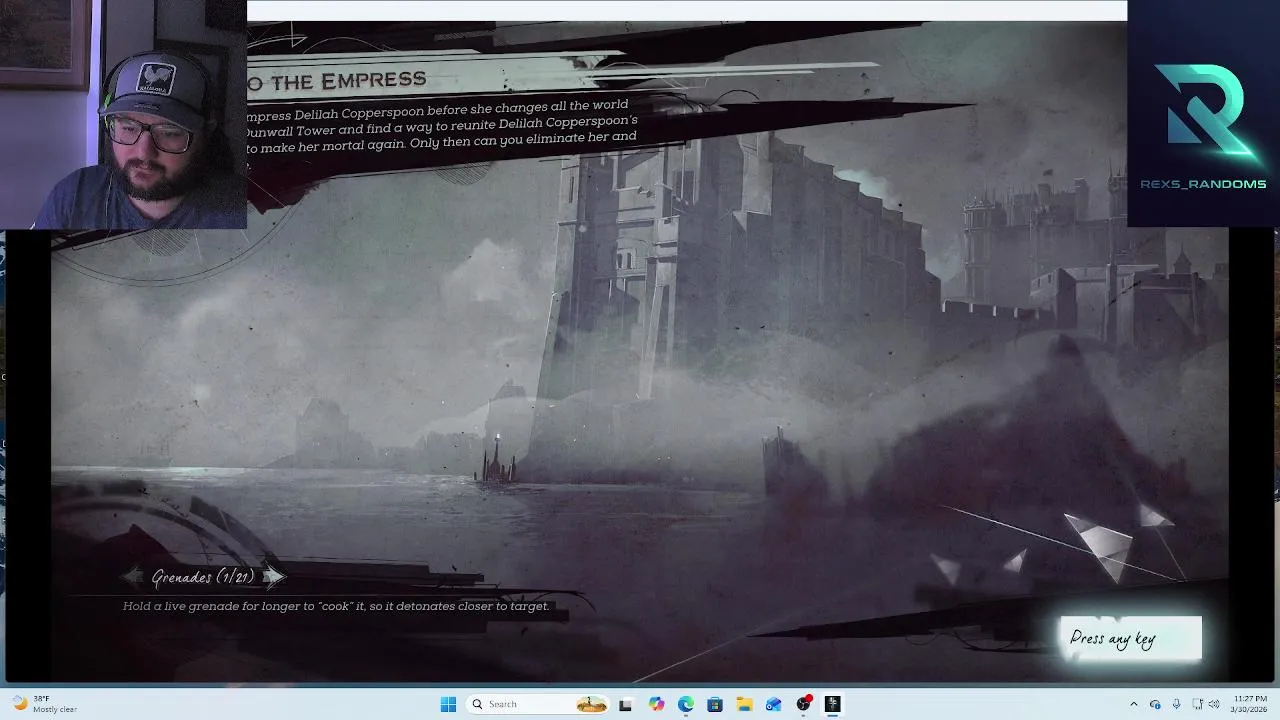This screenshot has height=720, width=1280.
Task: Launch Copilot from the taskbar
Action: 656,704
